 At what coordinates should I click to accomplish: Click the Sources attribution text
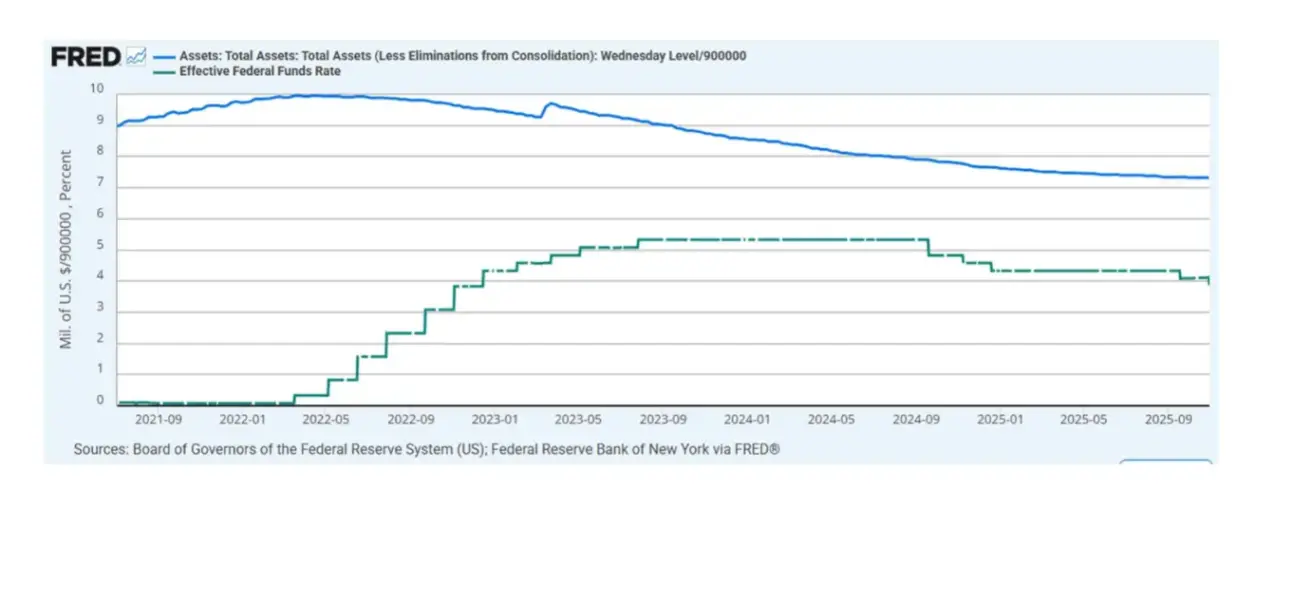(x=426, y=450)
